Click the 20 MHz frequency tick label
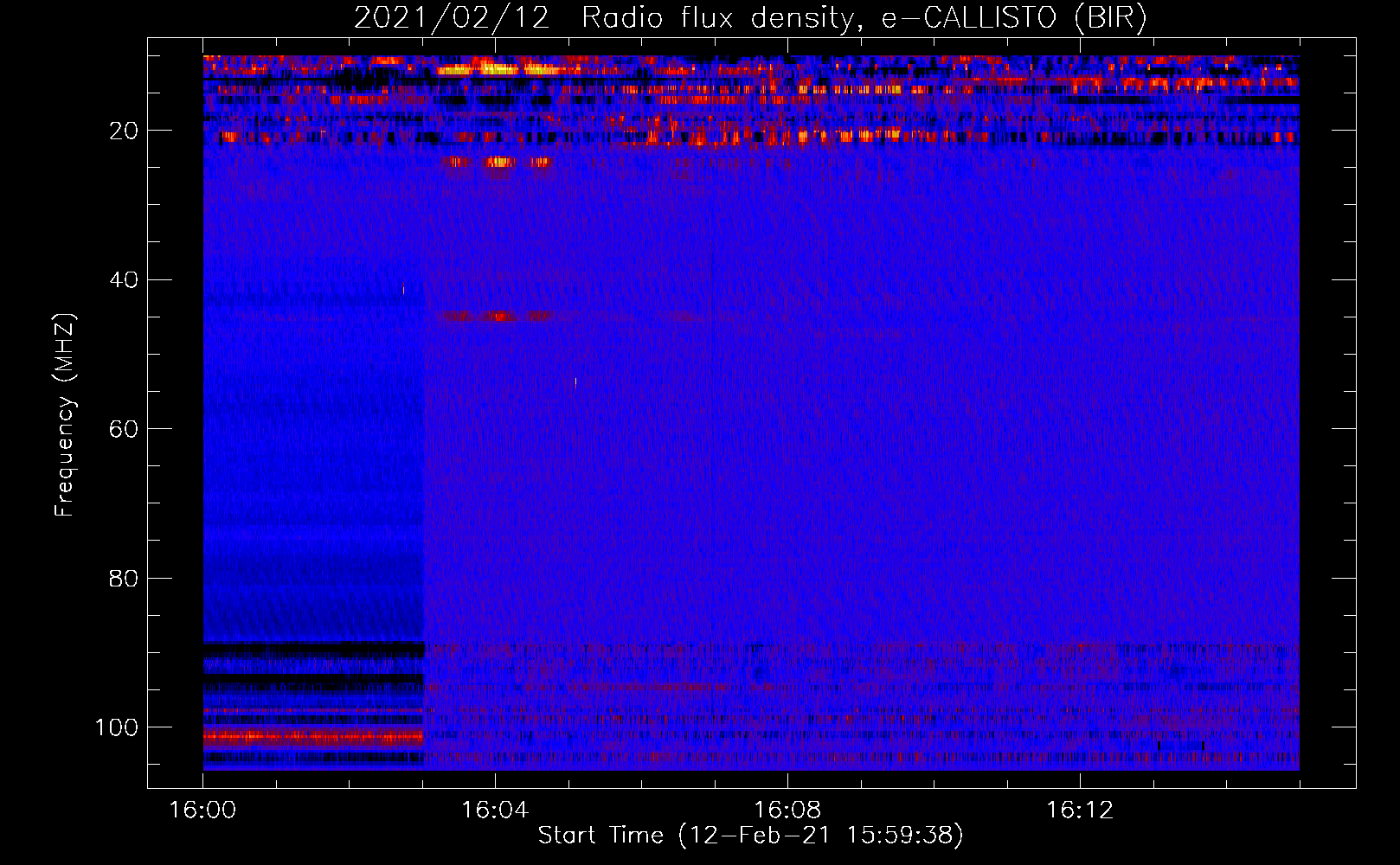This screenshot has height=865, width=1400. (124, 131)
